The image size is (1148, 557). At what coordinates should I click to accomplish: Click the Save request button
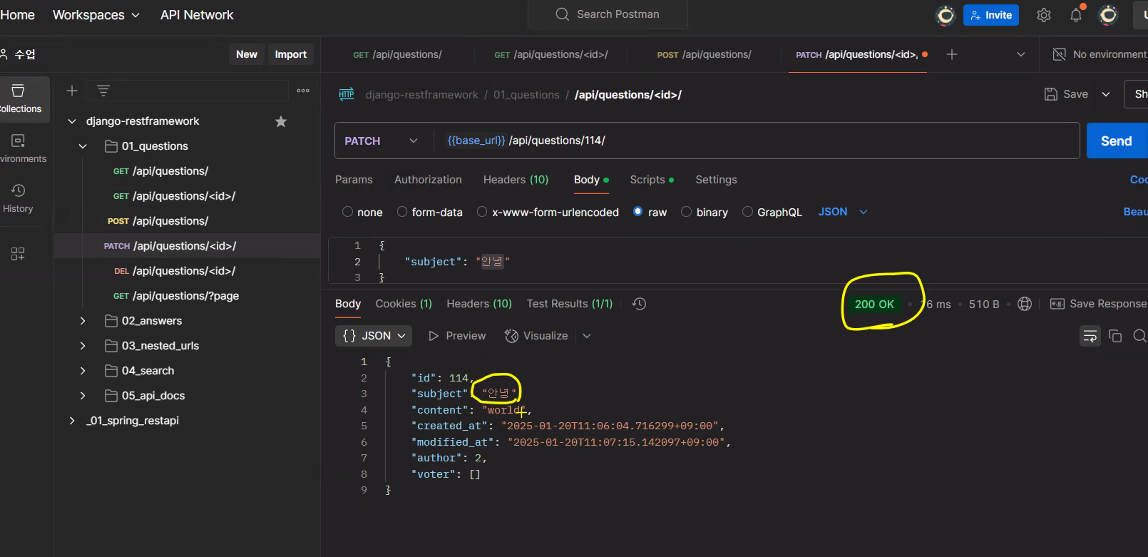point(1066,94)
